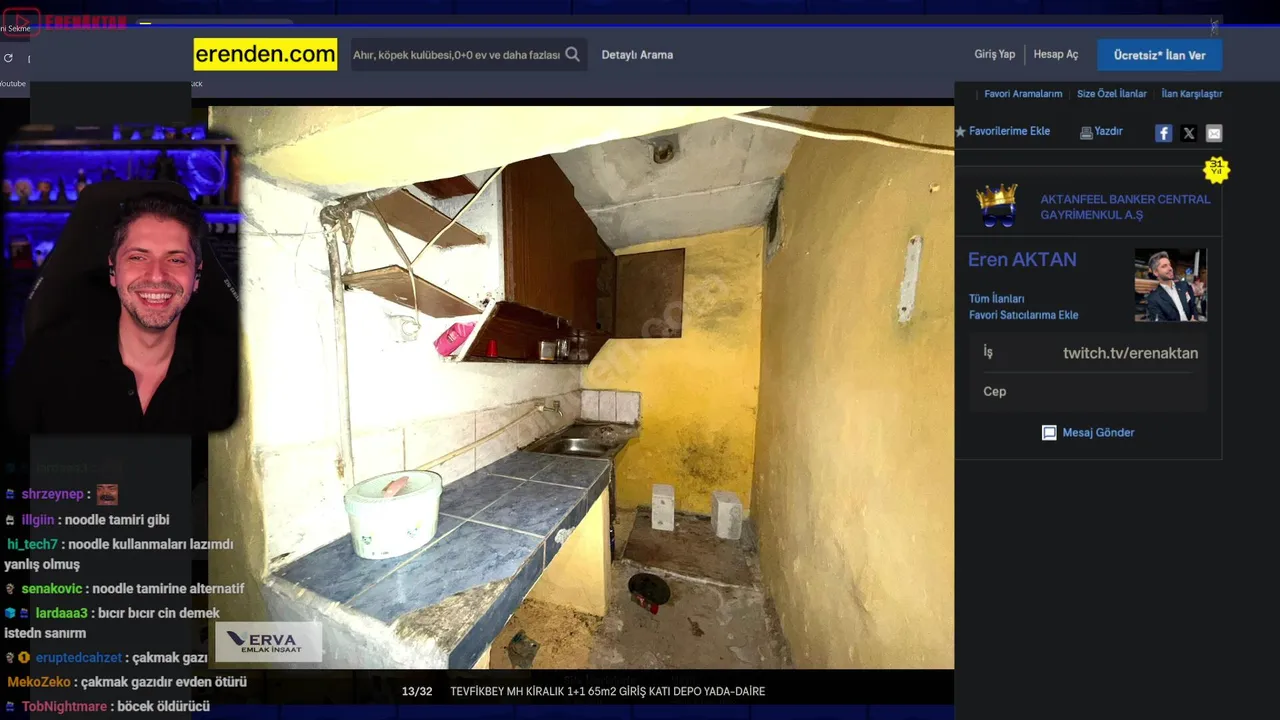Screen dimensions: 1280x720
Task: Click the erenden.com site logo
Action: point(265,54)
